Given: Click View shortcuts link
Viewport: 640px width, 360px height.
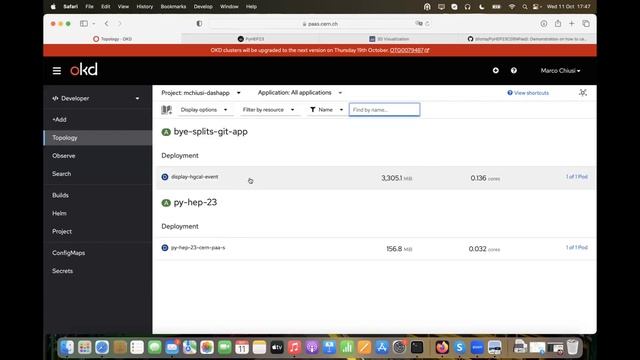Looking at the screenshot, I should point(528,93).
